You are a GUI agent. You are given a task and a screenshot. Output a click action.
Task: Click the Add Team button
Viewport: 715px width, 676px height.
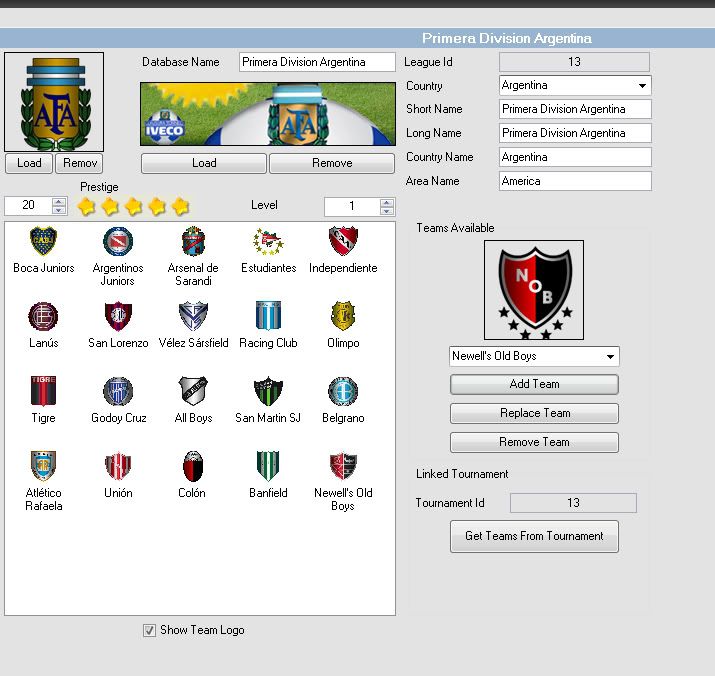pyautogui.click(x=534, y=384)
